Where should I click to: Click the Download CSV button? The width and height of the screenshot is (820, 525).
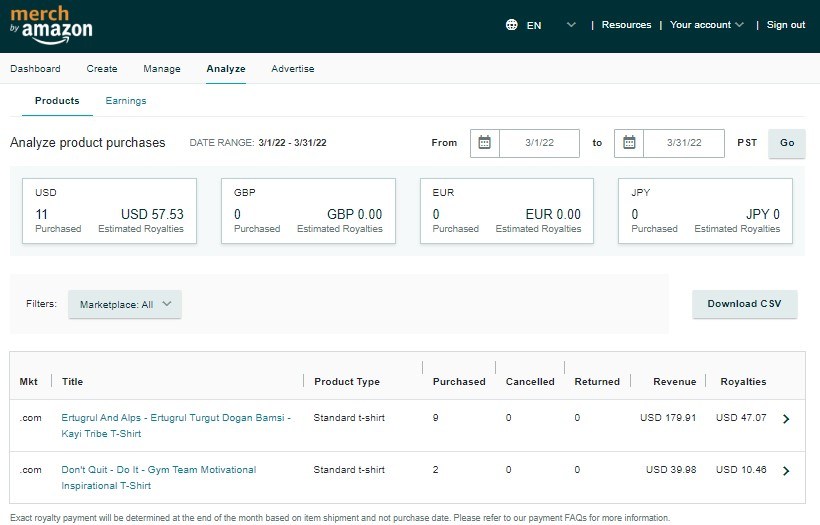pyautogui.click(x=745, y=304)
